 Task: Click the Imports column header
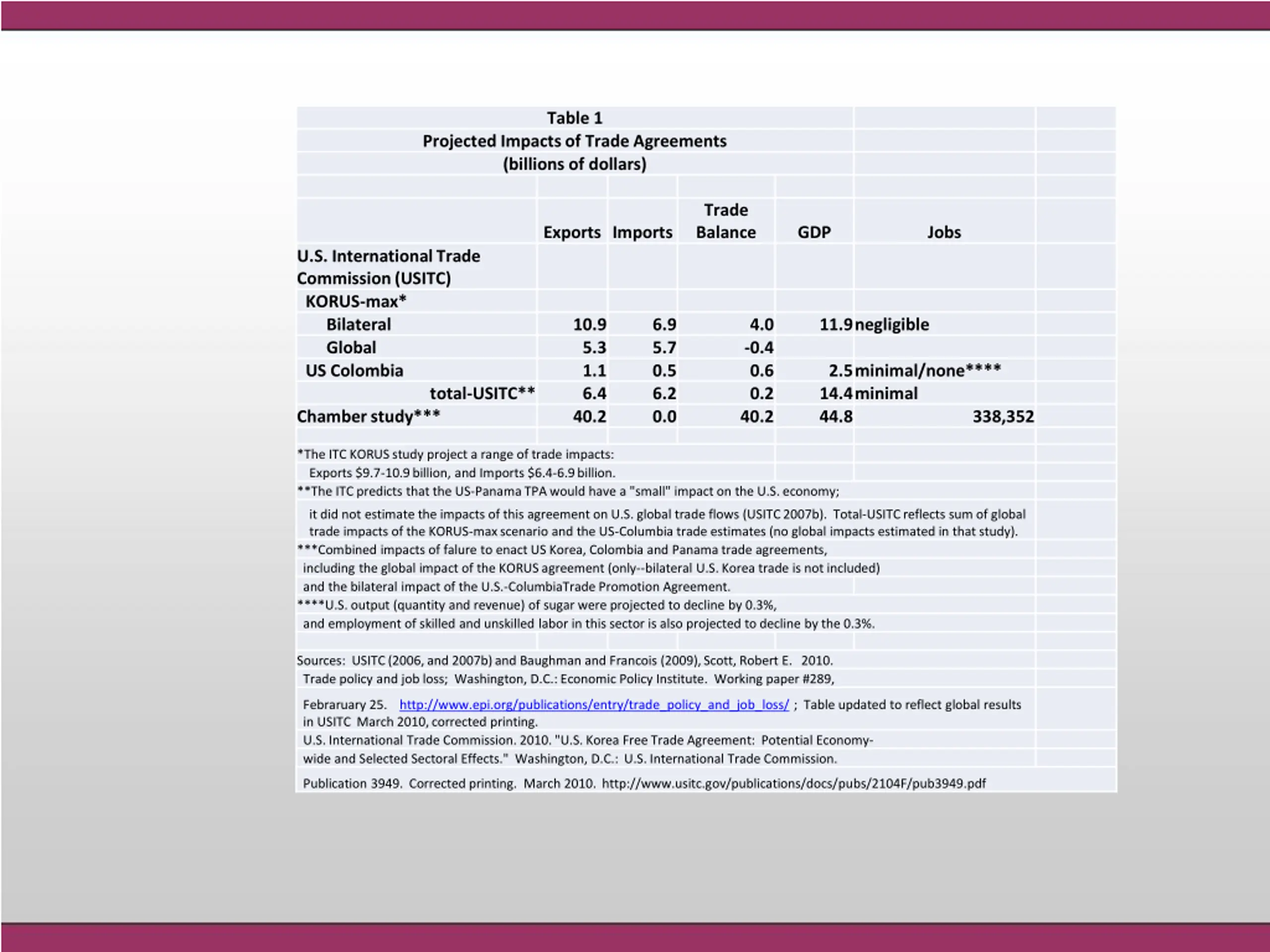pyautogui.click(x=642, y=233)
